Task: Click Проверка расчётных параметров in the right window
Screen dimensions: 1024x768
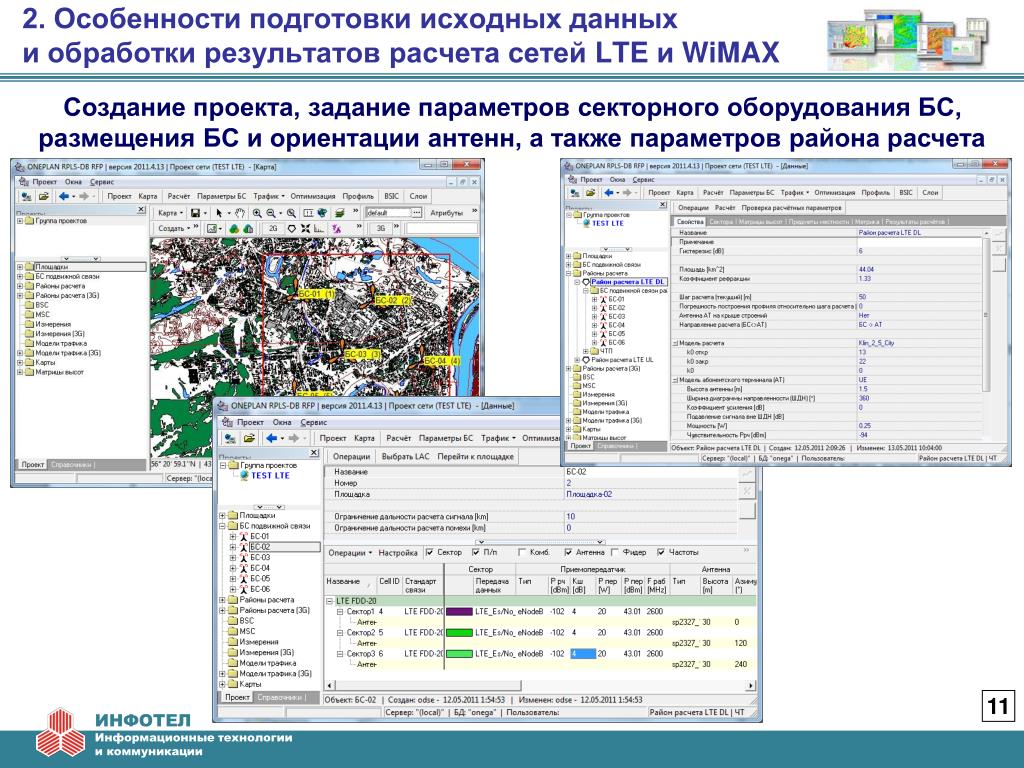Action: [x=792, y=208]
